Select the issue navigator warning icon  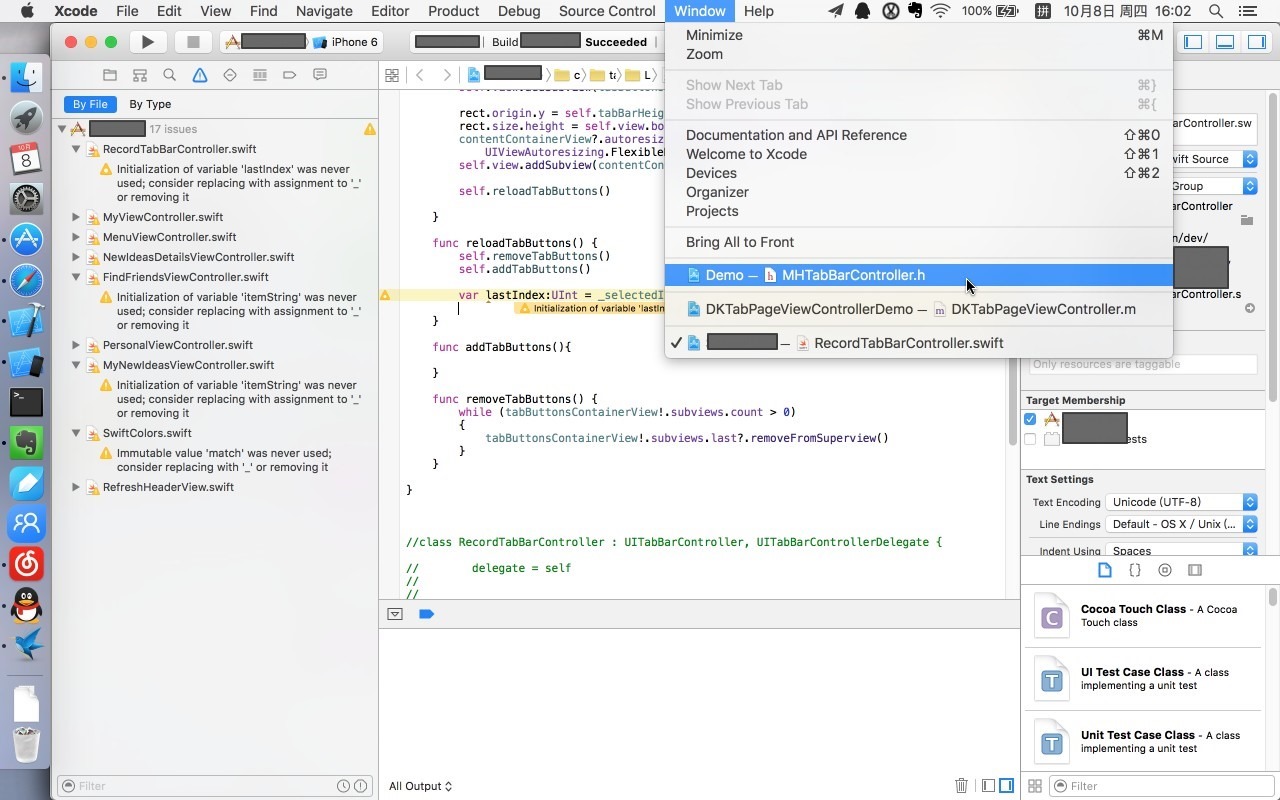coord(200,75)
